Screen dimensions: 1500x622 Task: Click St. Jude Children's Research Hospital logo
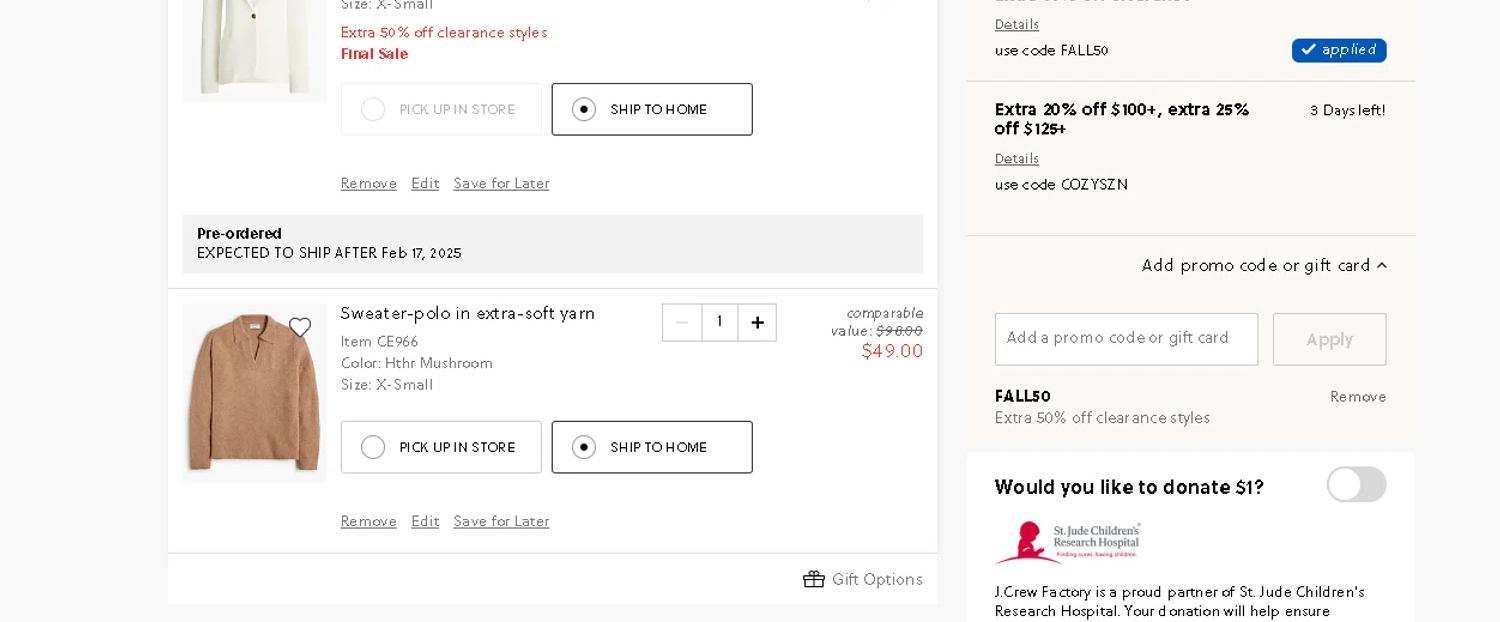(x=1067, y=541)
